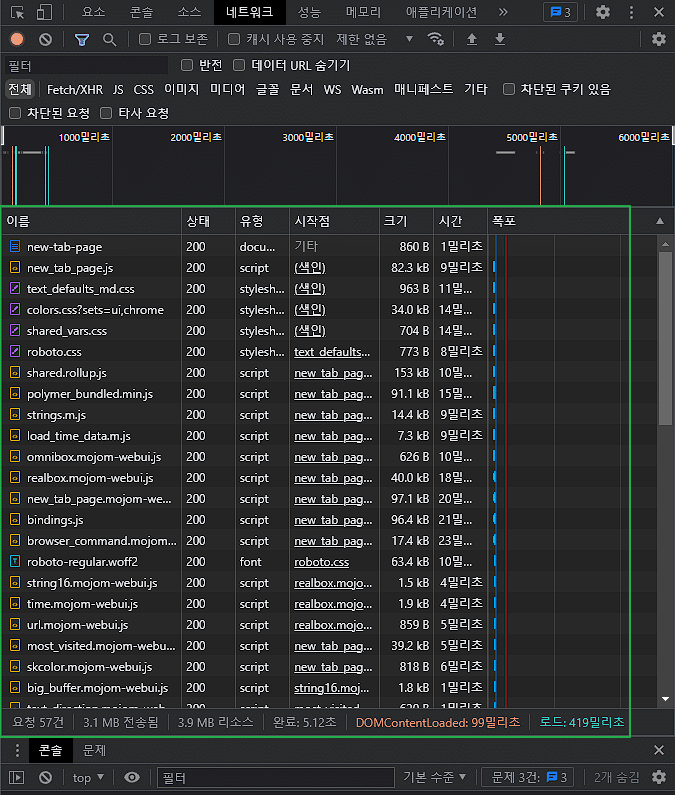Viewport: 675px width, 795px height.
Task: Close the bottom console drawer
Action: point(659,750)
